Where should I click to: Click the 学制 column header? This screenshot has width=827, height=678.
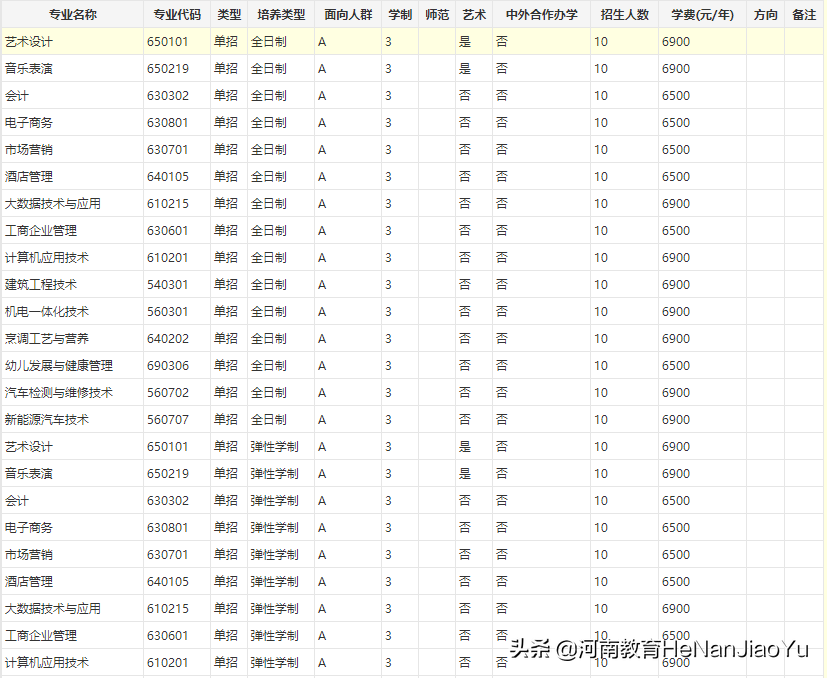click(400, 15)
